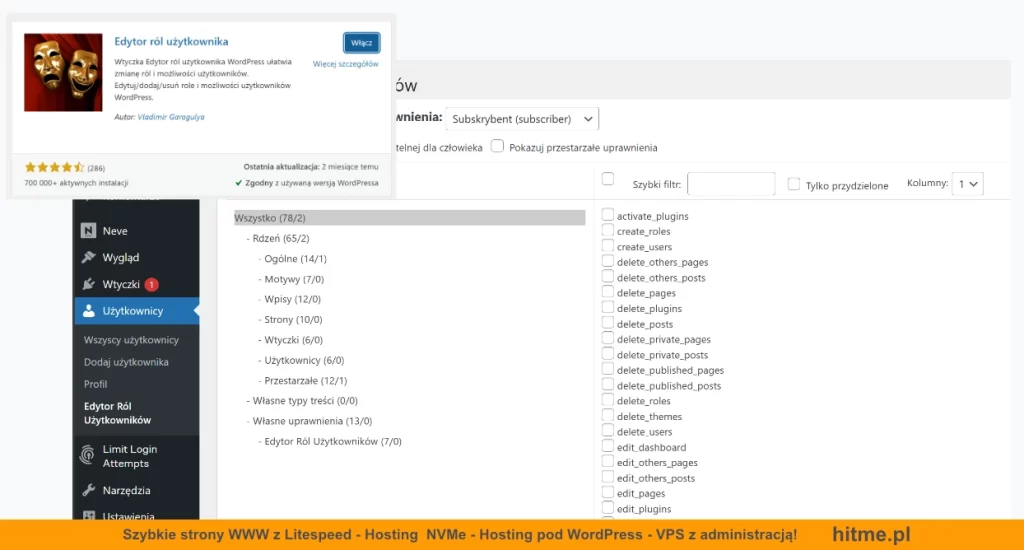Click the Użytkownicy person icon

(x=89, y=311)
